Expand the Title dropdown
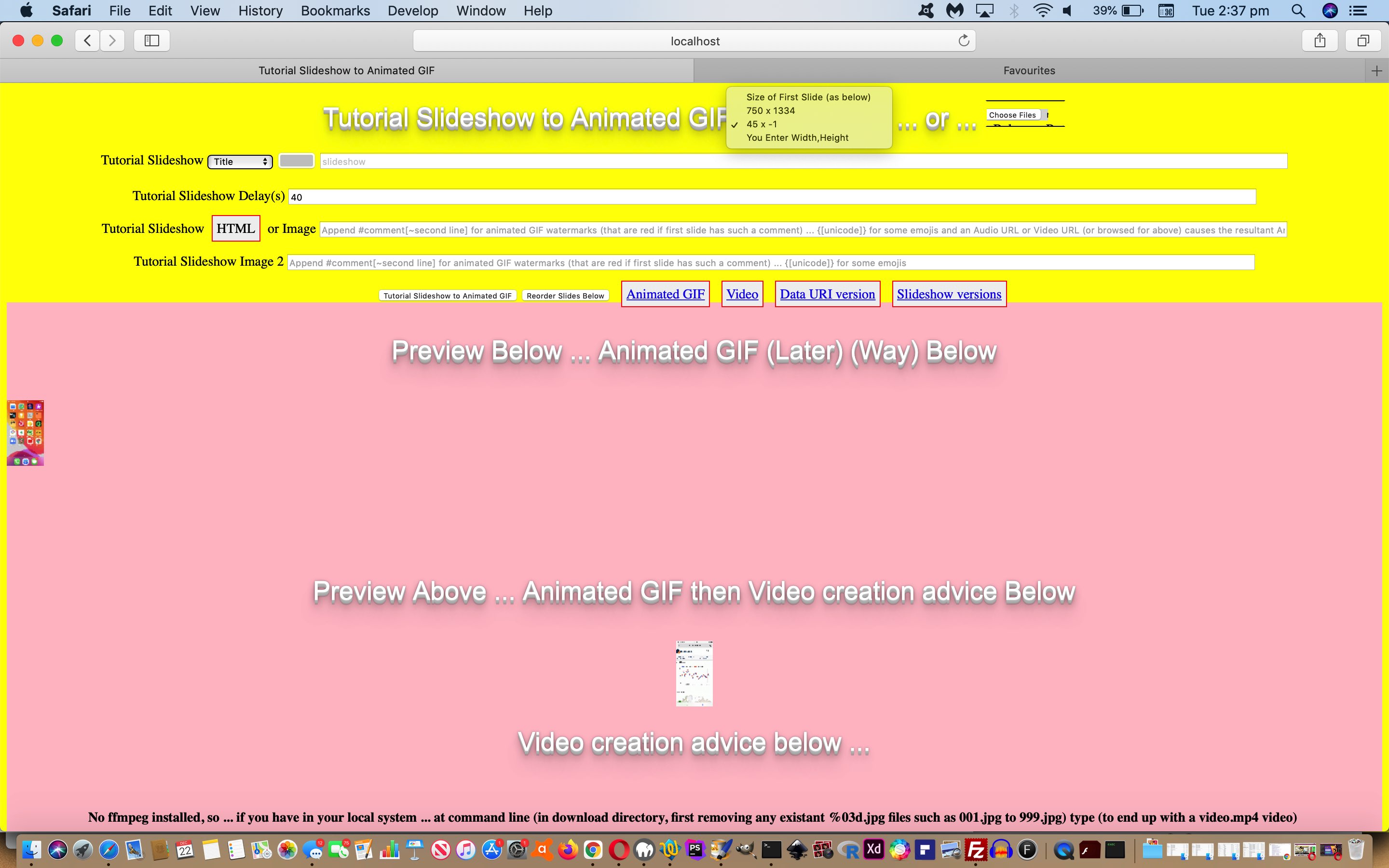 240,162
